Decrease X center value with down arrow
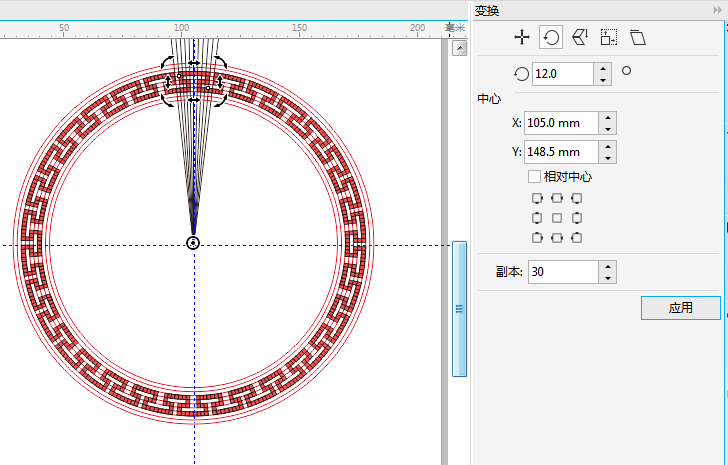The width and height of the screenshot is (728, 465). (608, 129)
